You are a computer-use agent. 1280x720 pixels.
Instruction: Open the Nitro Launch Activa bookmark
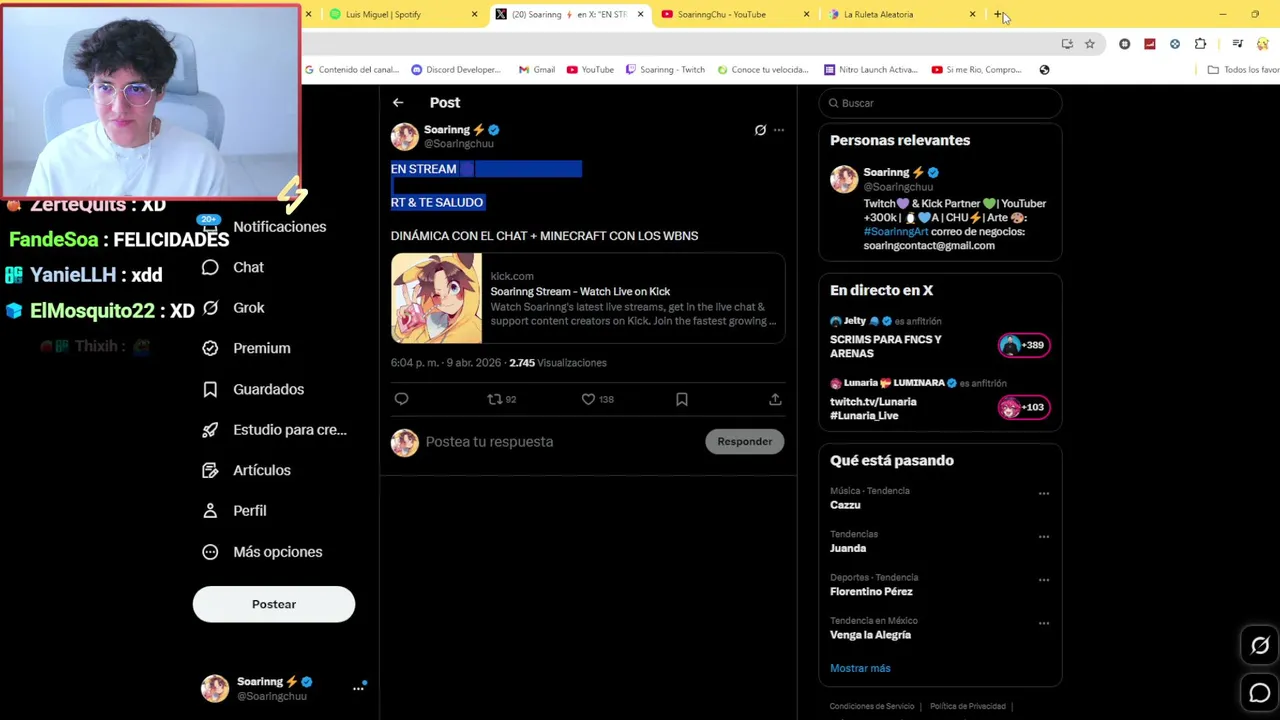[x=870, y=70]
